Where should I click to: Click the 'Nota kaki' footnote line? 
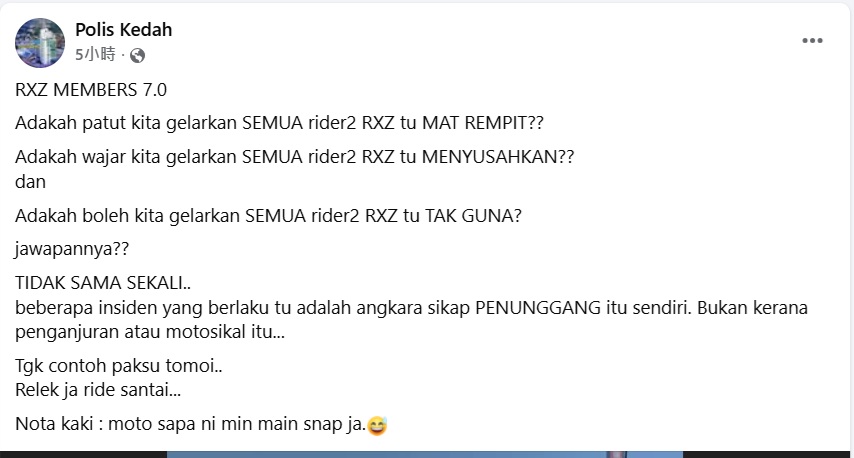click(201, 424)
